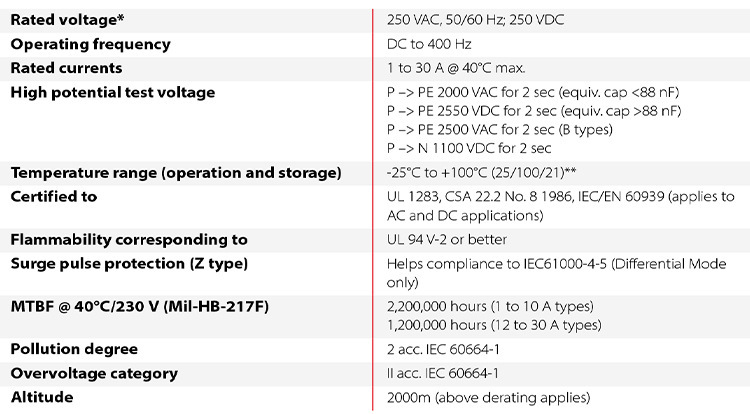Screen dimensions: 750x414
Task: Select P –> N 1100 VDC line
Action: pos(469,148)
